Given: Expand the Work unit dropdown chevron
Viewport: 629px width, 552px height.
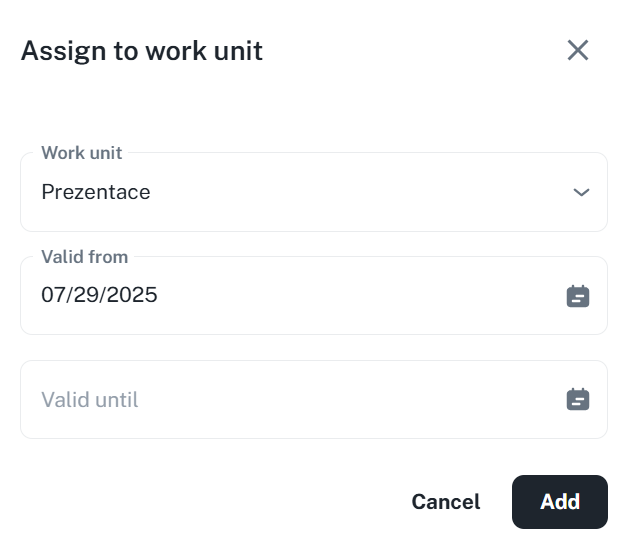Looking at the screenshot, I should tap(581, 192).
